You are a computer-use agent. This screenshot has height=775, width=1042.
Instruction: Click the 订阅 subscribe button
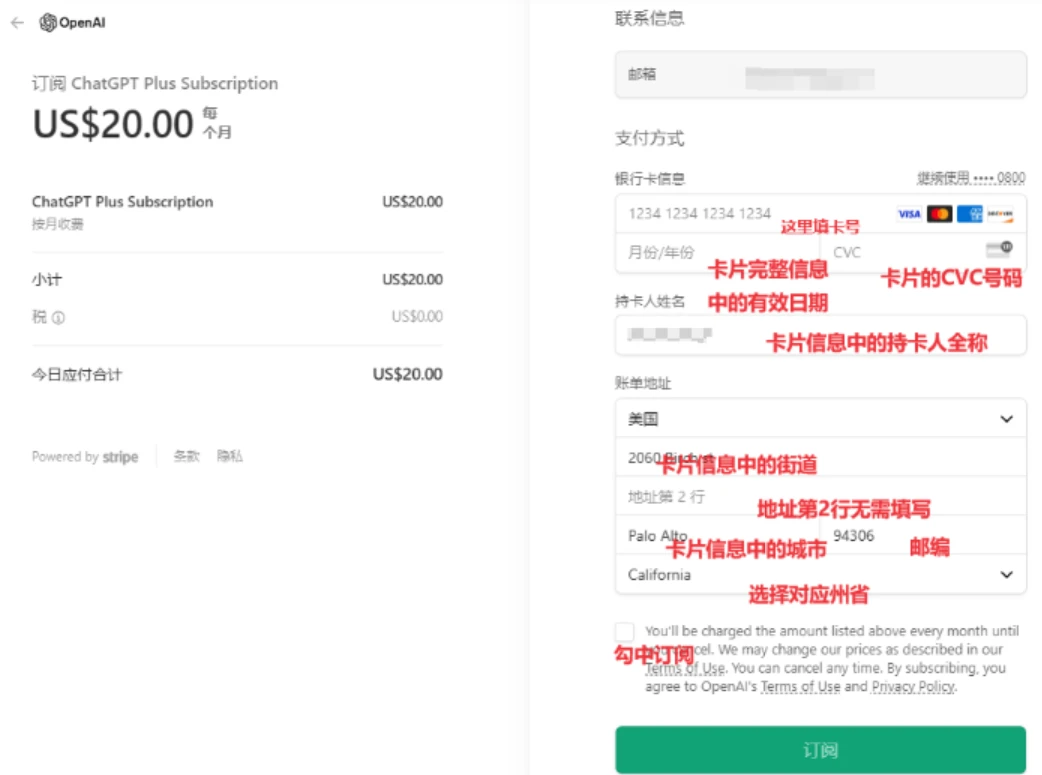(x=820, y=749)
